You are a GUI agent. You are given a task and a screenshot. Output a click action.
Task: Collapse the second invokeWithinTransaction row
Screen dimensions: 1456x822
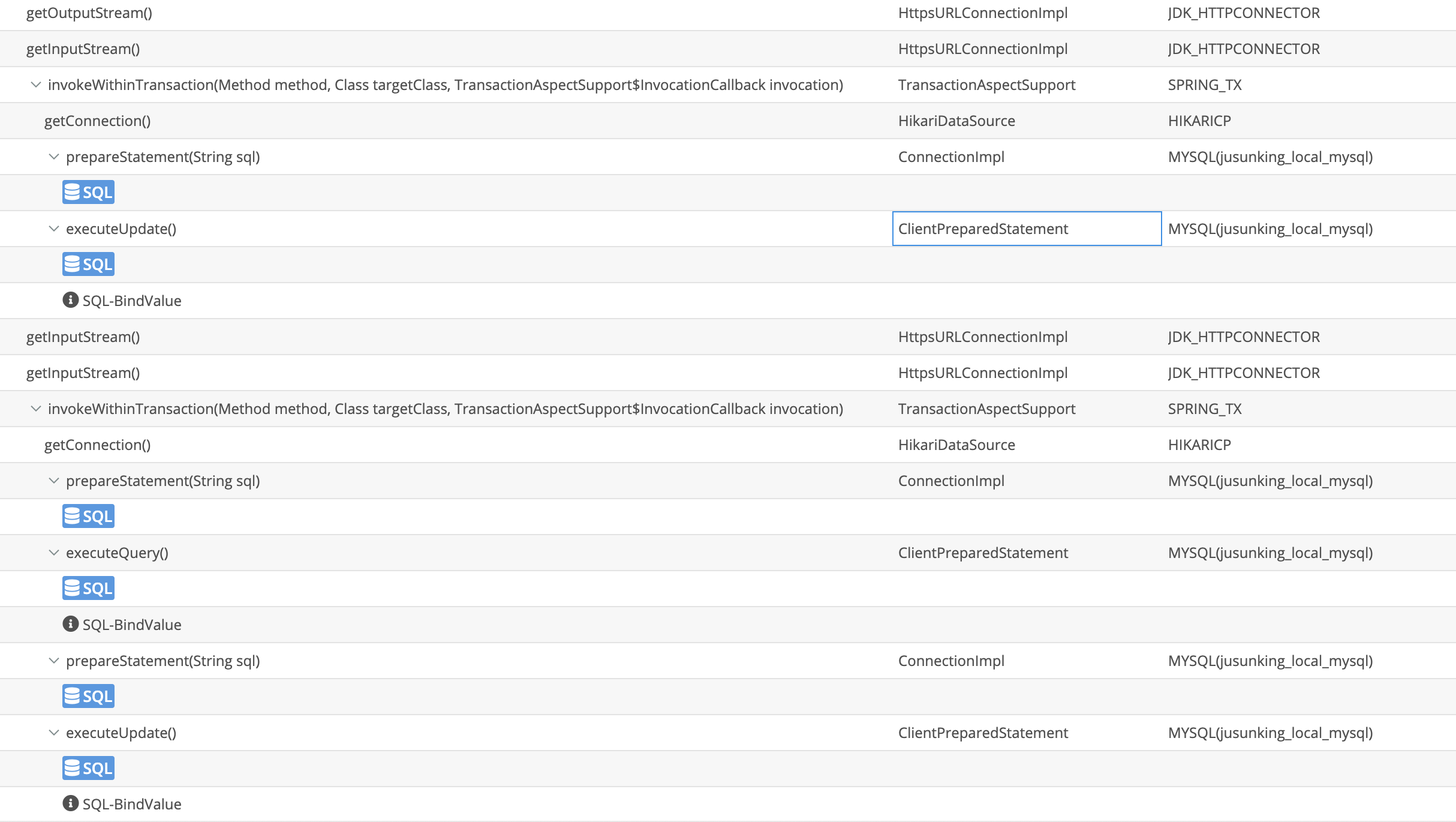click(x=36, y=409)
